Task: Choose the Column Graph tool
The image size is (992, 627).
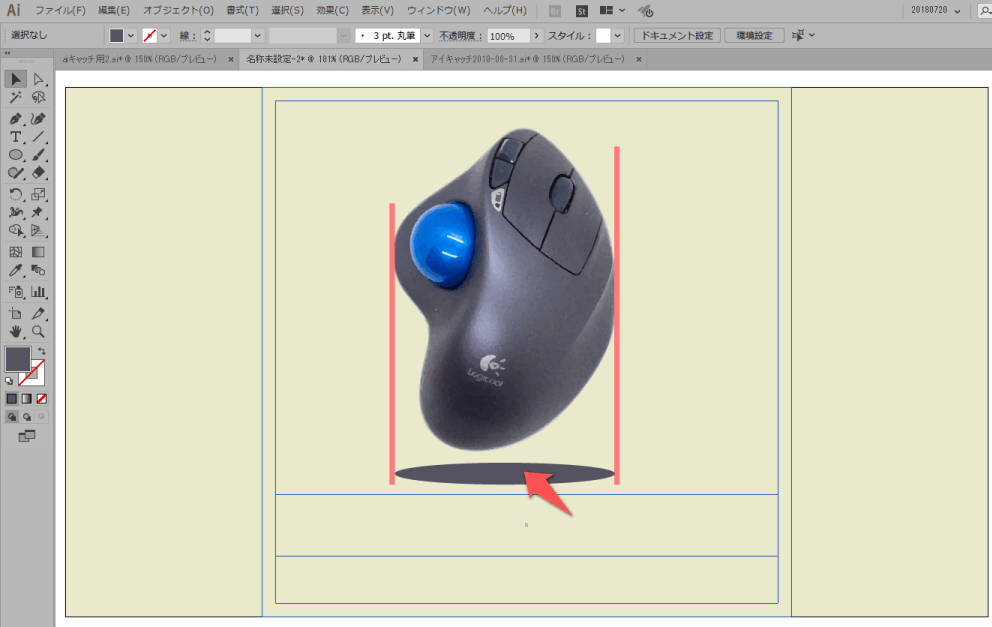Action: point(39,292)
